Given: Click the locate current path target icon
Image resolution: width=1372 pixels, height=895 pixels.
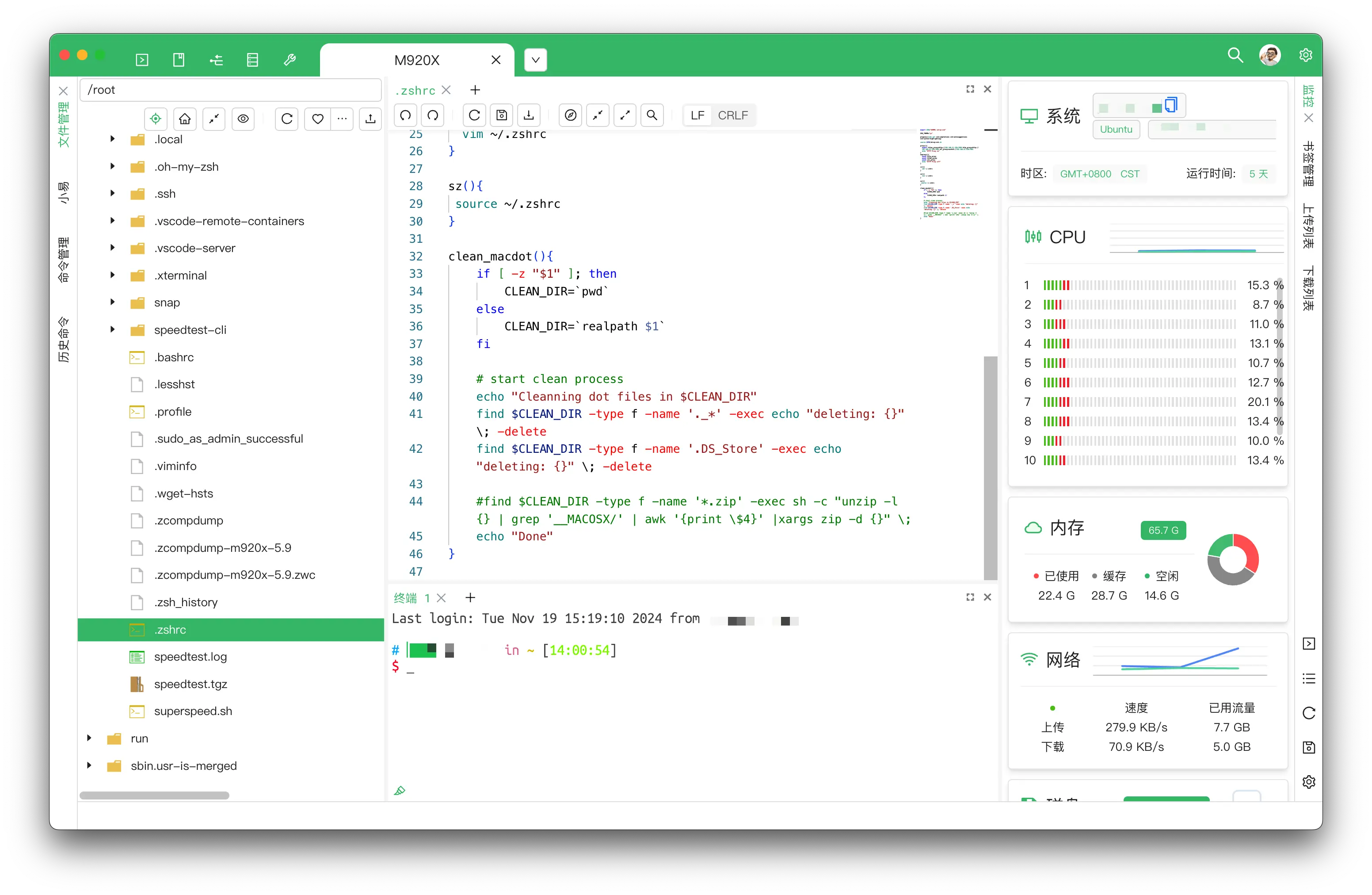Looking at the screenshot, I should click(155, 119).
